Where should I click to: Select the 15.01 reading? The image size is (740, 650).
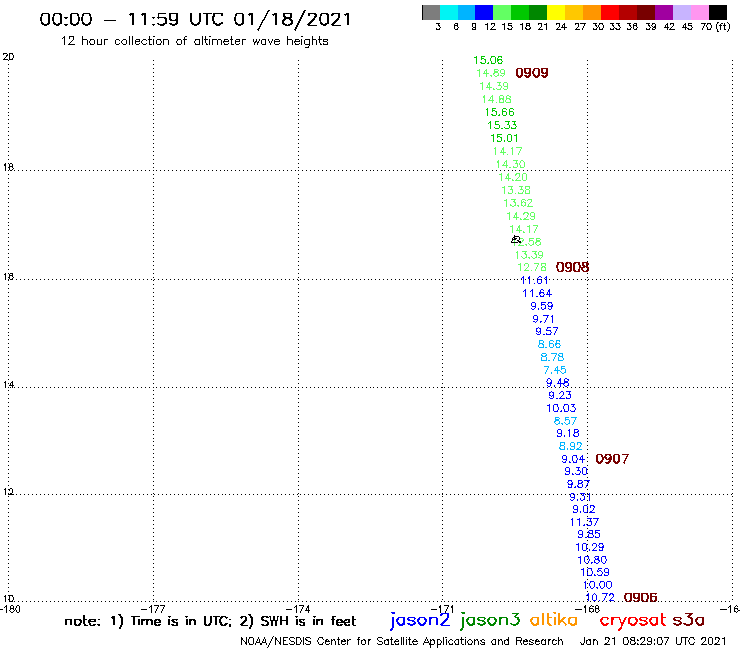[x=504, y=138]
